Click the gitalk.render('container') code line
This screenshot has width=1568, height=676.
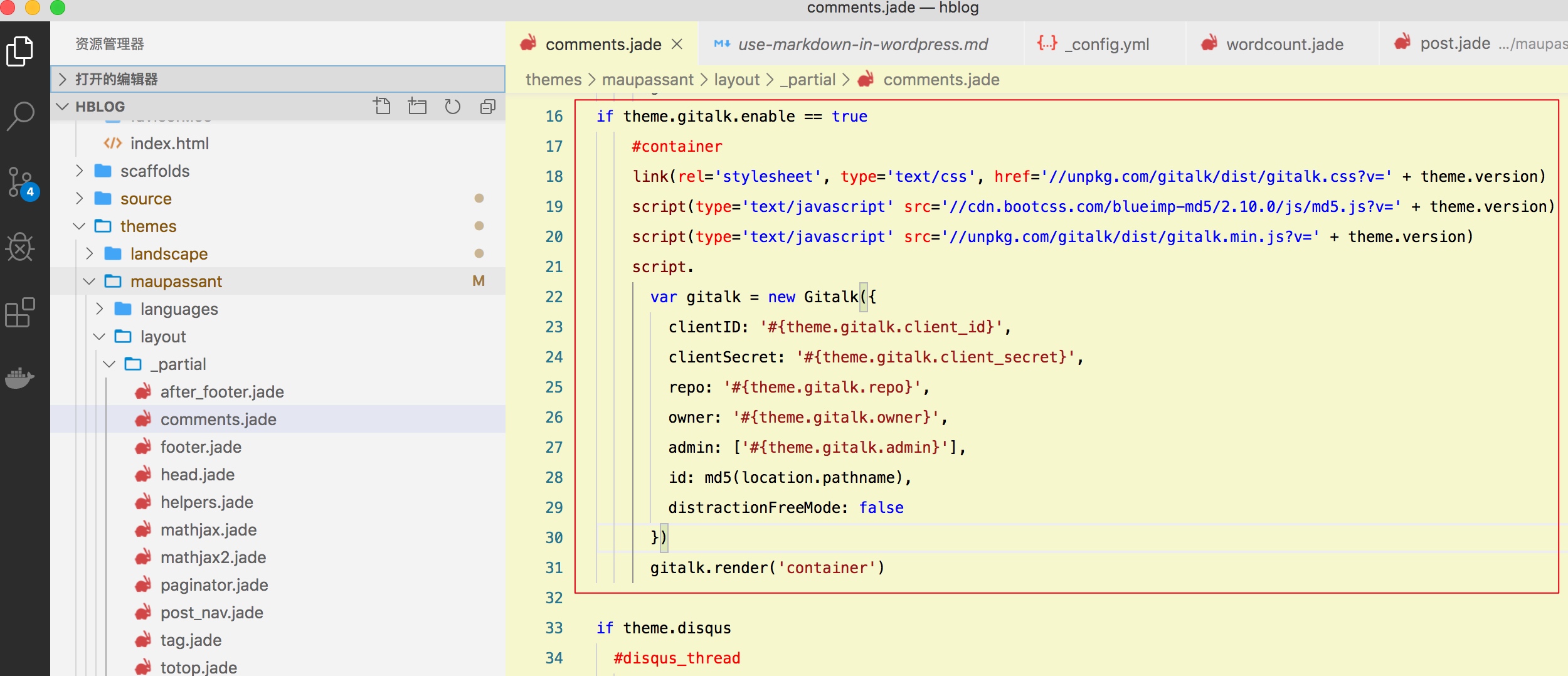(767, 568)
